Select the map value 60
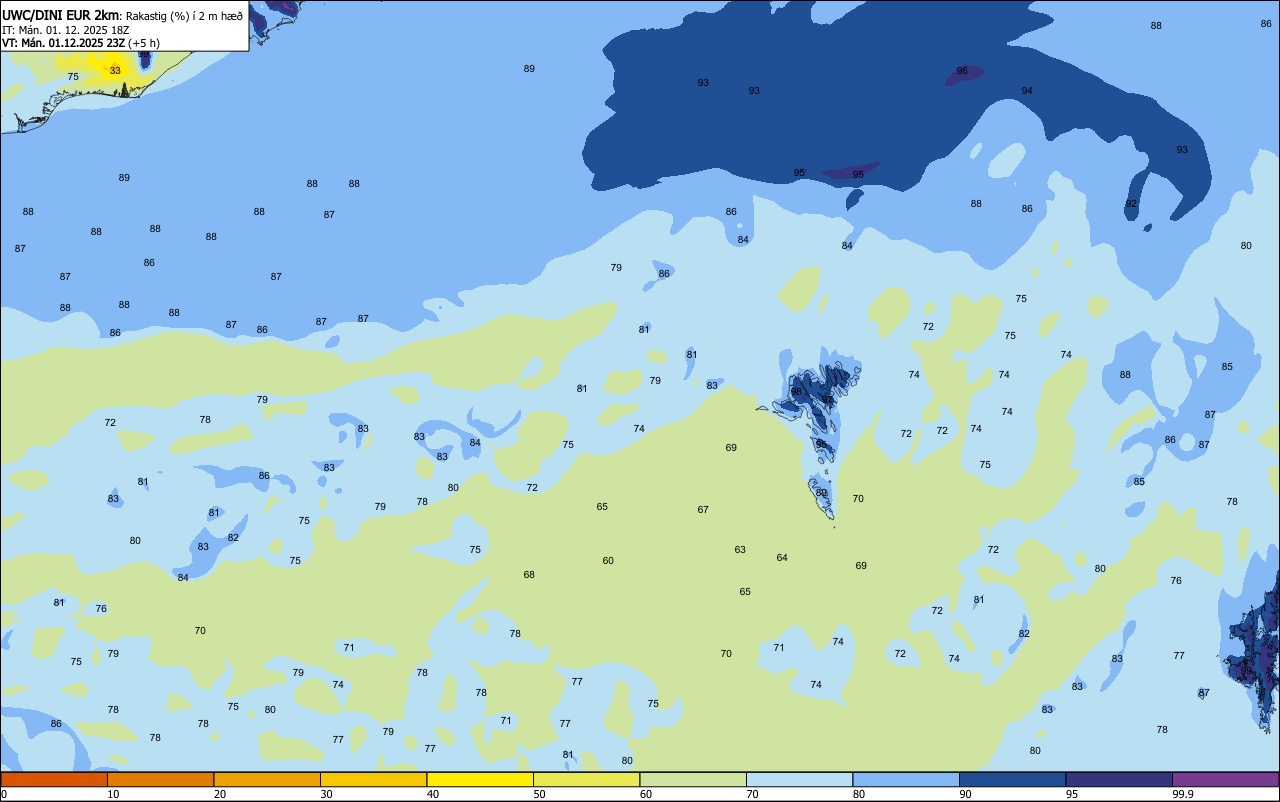The image size is (1280, 802). 608,560
